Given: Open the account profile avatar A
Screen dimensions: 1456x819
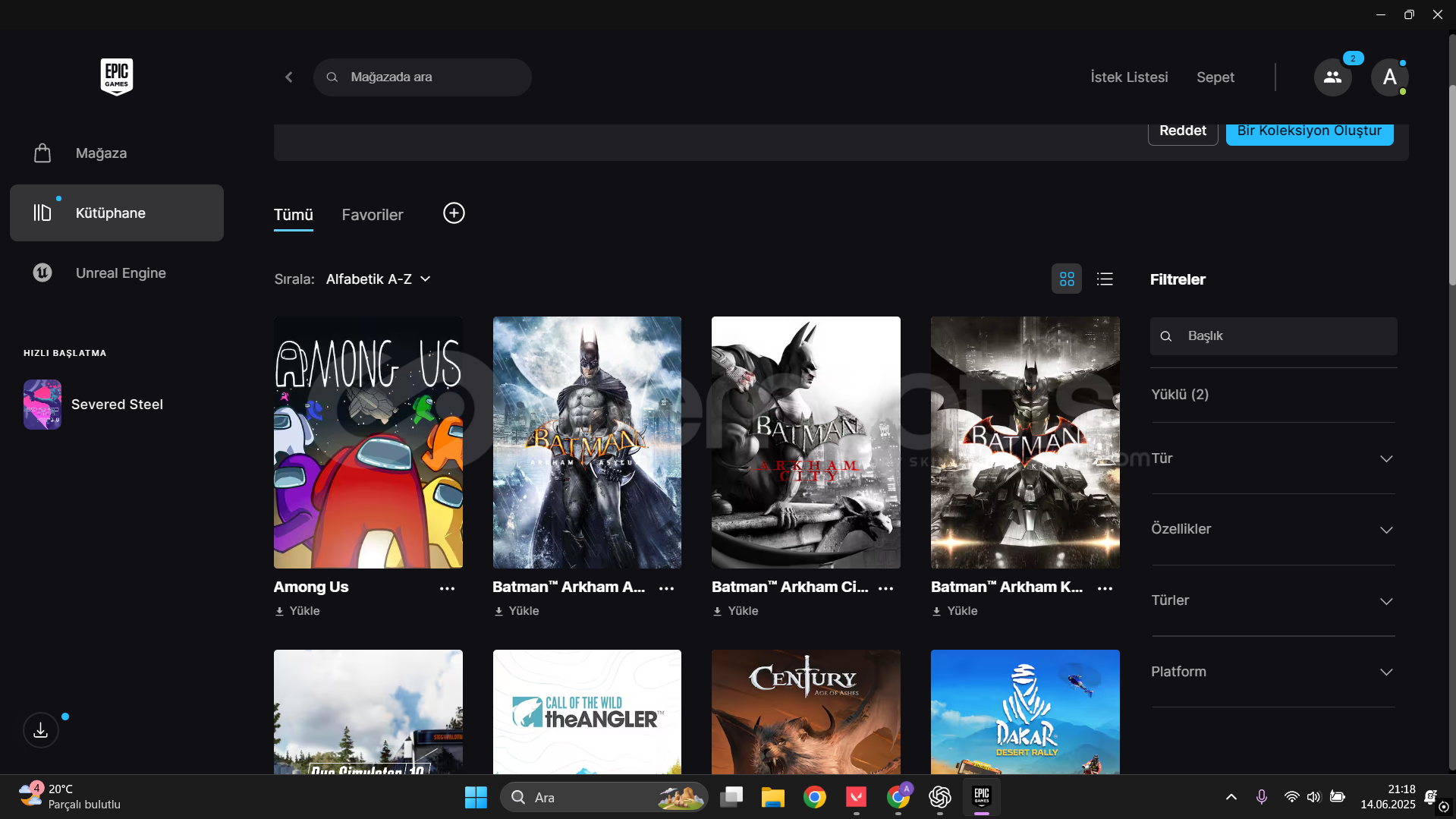Looking at the screenshot, I should click(1389, 77).
